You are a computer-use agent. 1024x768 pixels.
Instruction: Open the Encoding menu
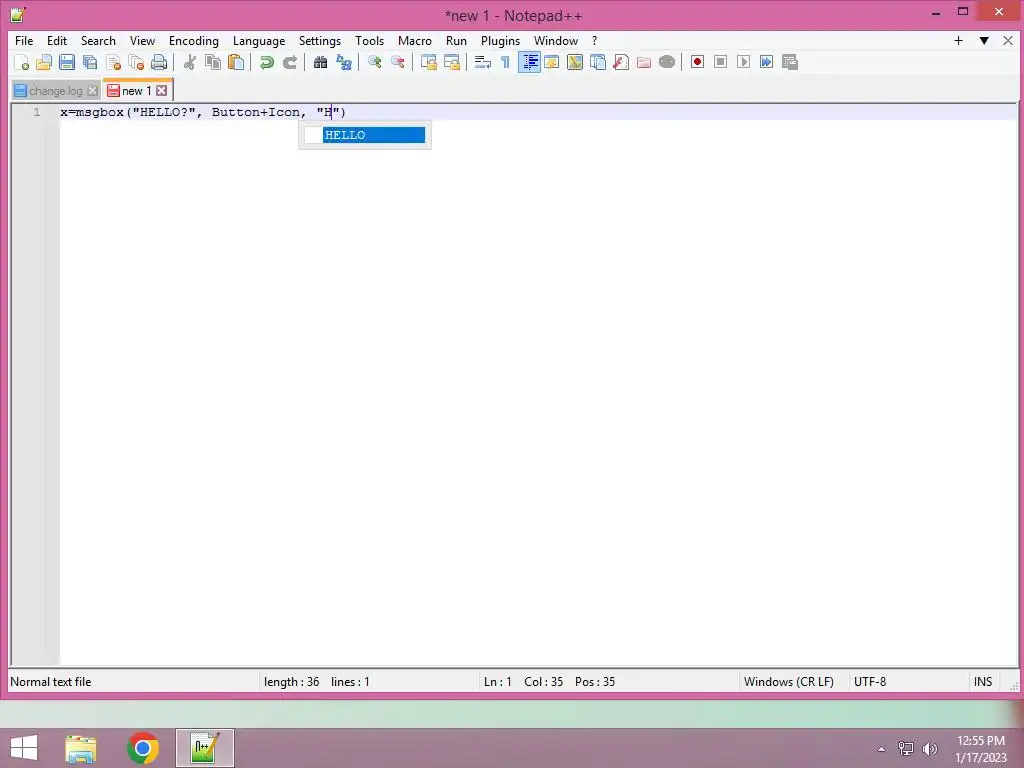pos(194,40)
